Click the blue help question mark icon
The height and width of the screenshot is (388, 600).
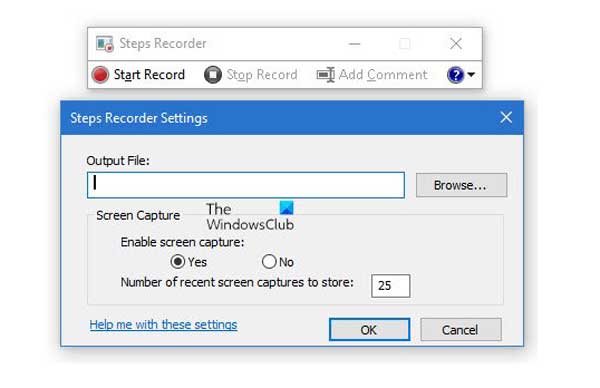coord(455,75)
